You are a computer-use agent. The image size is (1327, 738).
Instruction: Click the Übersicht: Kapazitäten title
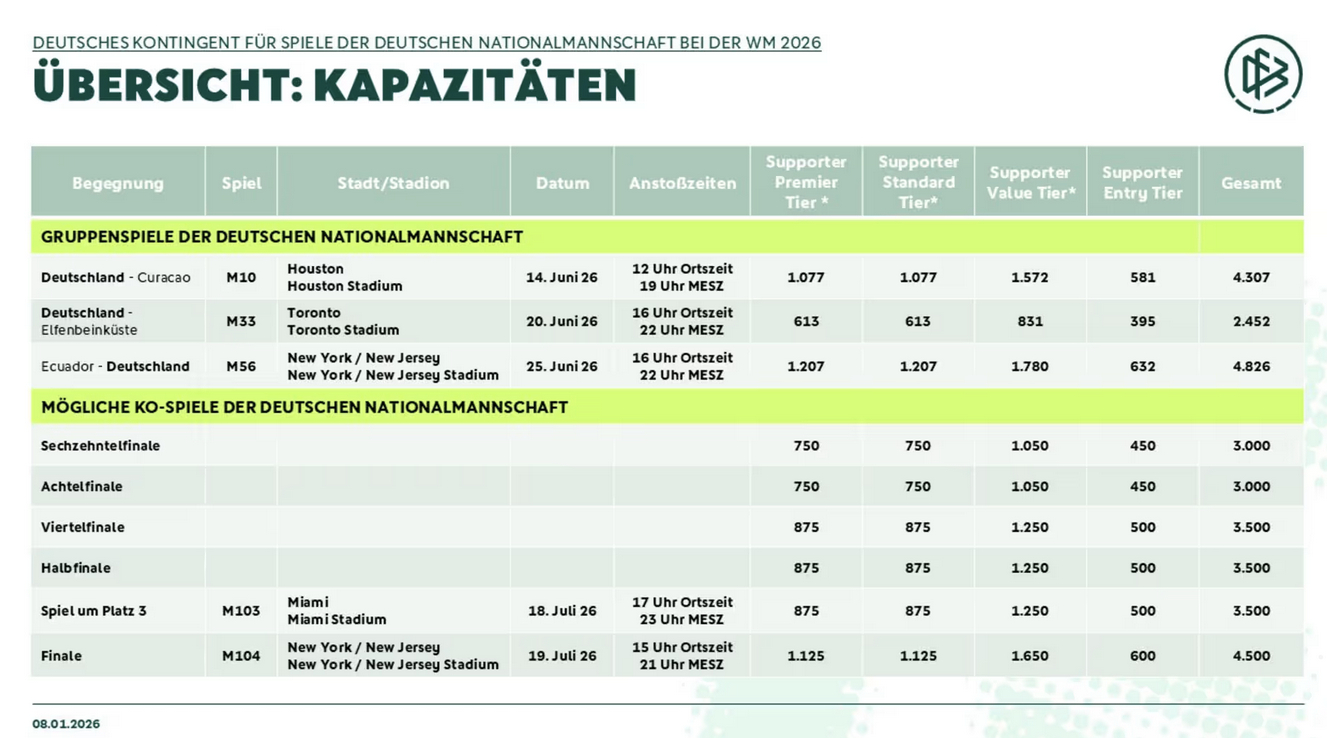(x=334, y=86)
